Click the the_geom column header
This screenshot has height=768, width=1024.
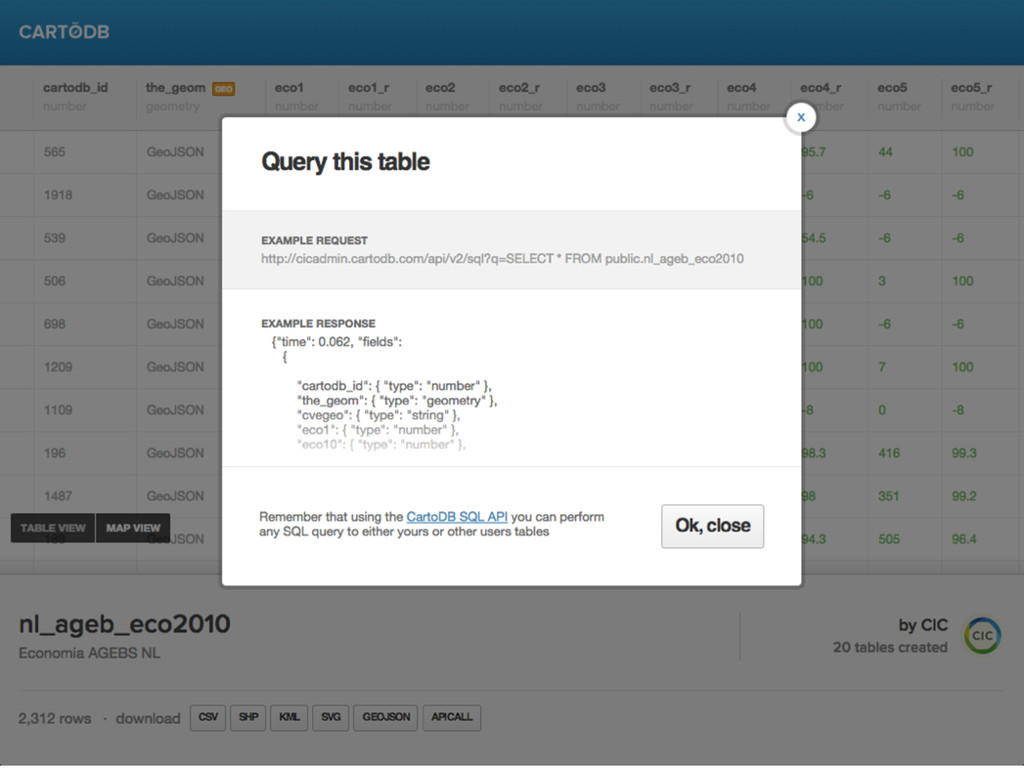click(175, 88)
